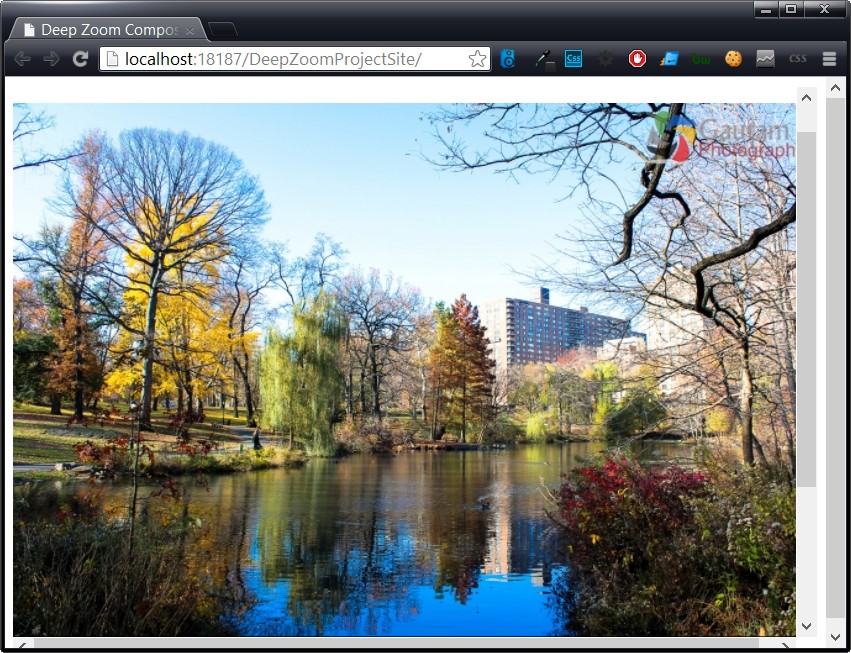Open the cookie extension

(x=733, y=59)
